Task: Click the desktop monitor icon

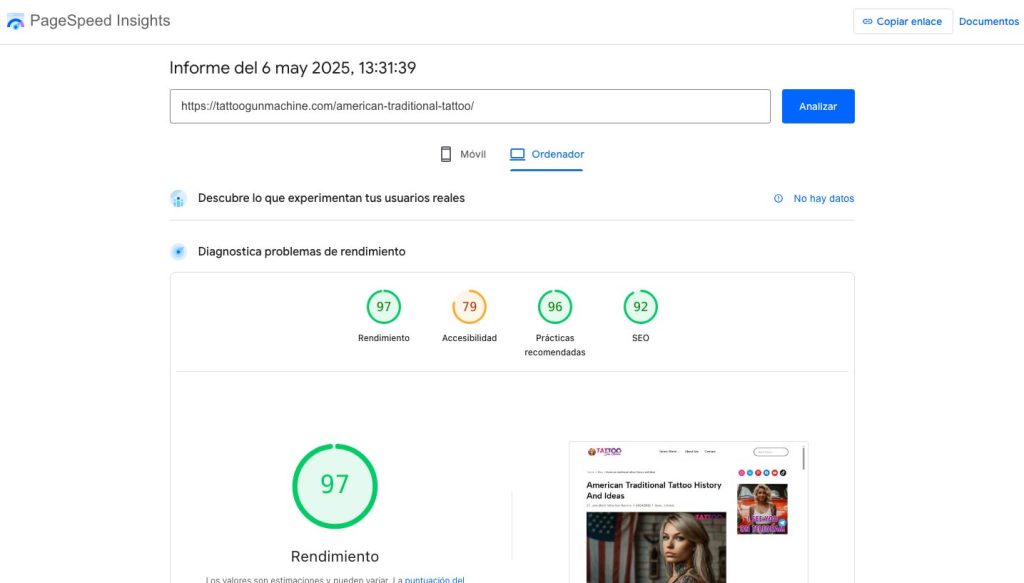Action: click(517, 154)
